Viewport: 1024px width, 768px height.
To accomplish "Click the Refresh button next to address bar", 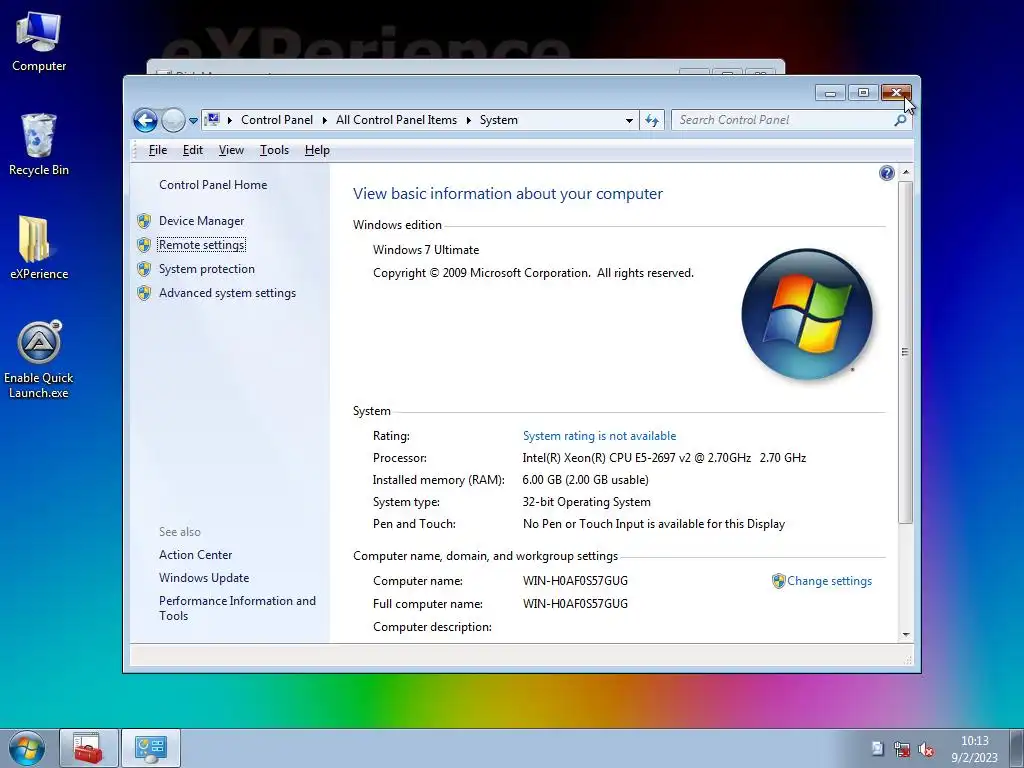I will point(652,120).
